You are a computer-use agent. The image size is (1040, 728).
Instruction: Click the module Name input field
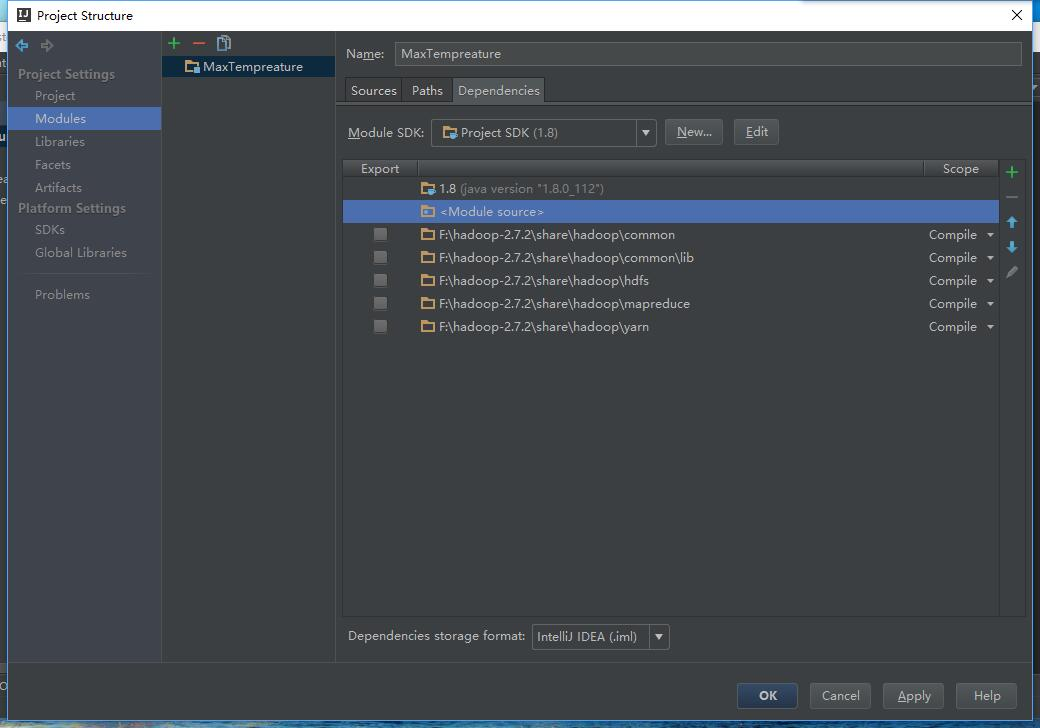click(708, 54)
